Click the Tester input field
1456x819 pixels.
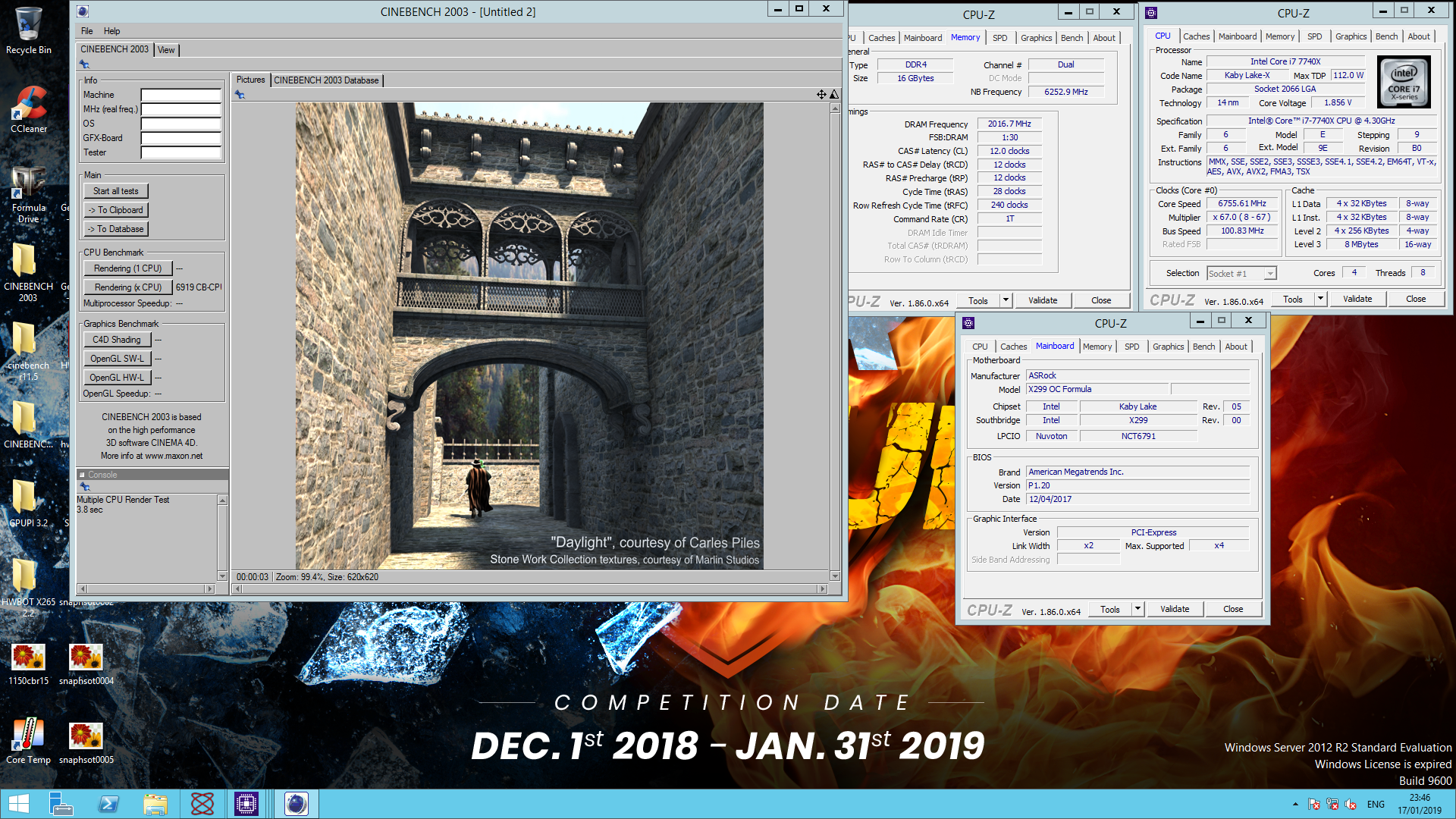[x=180, y=153]
